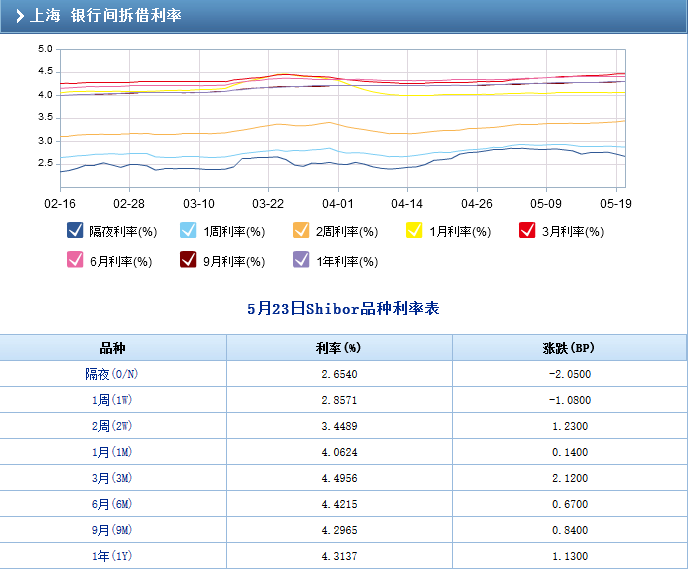Screen dimensions: 688x569
Task: Click the arrow icon beside 上海 heading
Action: (x=20, y=16)
